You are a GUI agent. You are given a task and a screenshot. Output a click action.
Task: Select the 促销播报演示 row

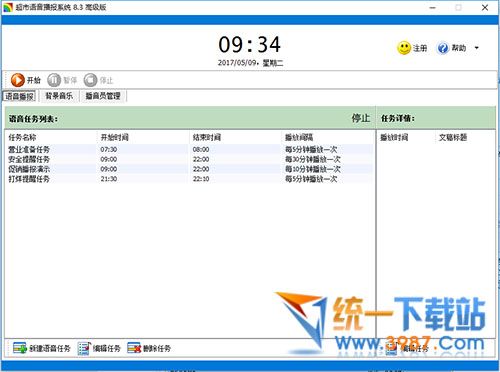(189, 169)
